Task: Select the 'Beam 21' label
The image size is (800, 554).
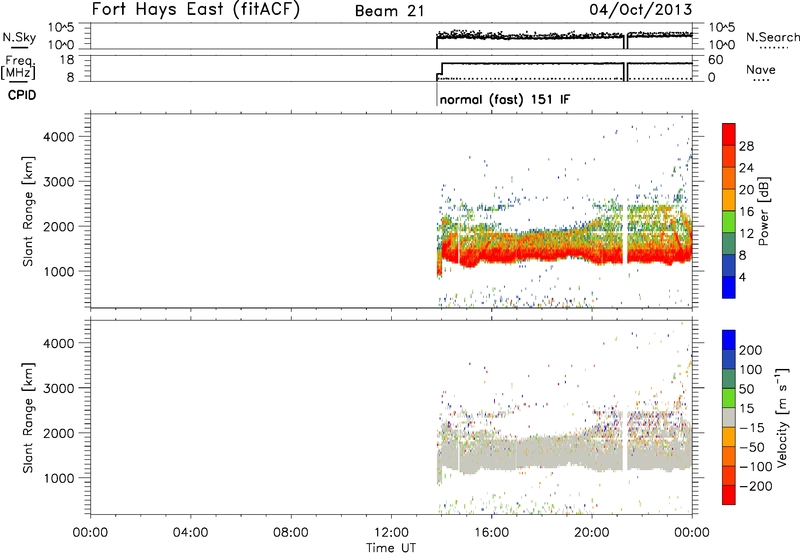Action: point(390,11)
